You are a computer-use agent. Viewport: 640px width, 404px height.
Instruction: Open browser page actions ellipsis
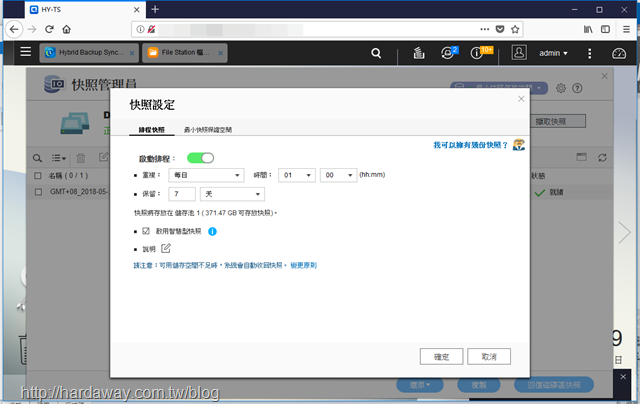[484, 29]
